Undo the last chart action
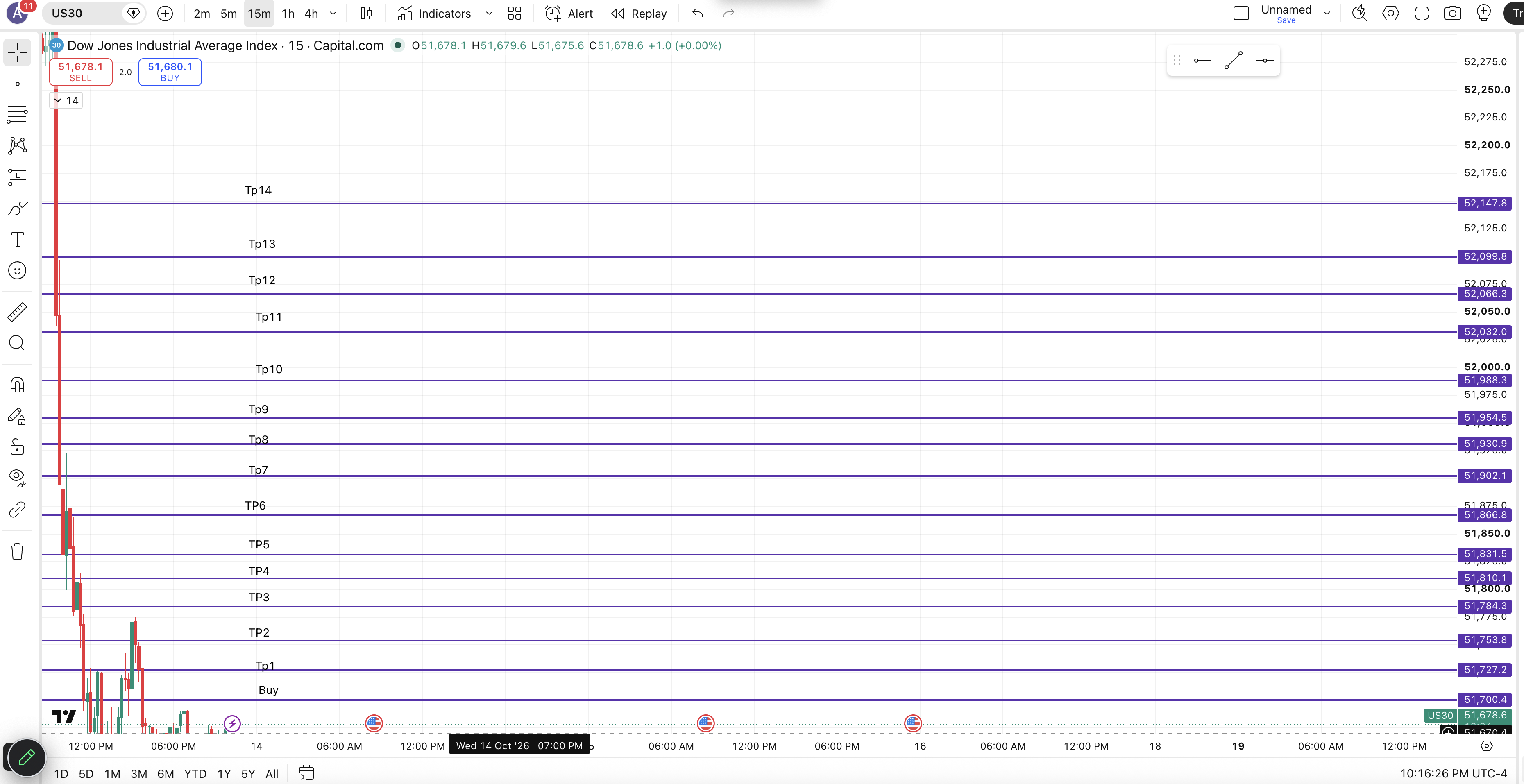This screenshot has width=1524, height=784. 698,13
